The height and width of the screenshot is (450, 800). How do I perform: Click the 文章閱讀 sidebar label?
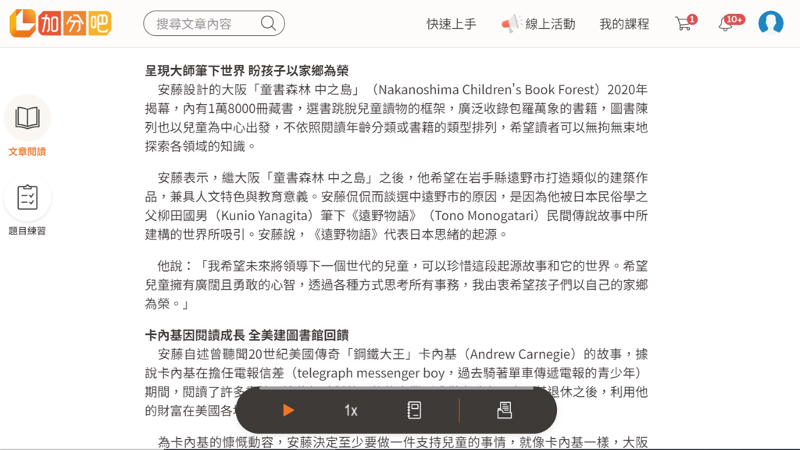click(x=27, y=152)
